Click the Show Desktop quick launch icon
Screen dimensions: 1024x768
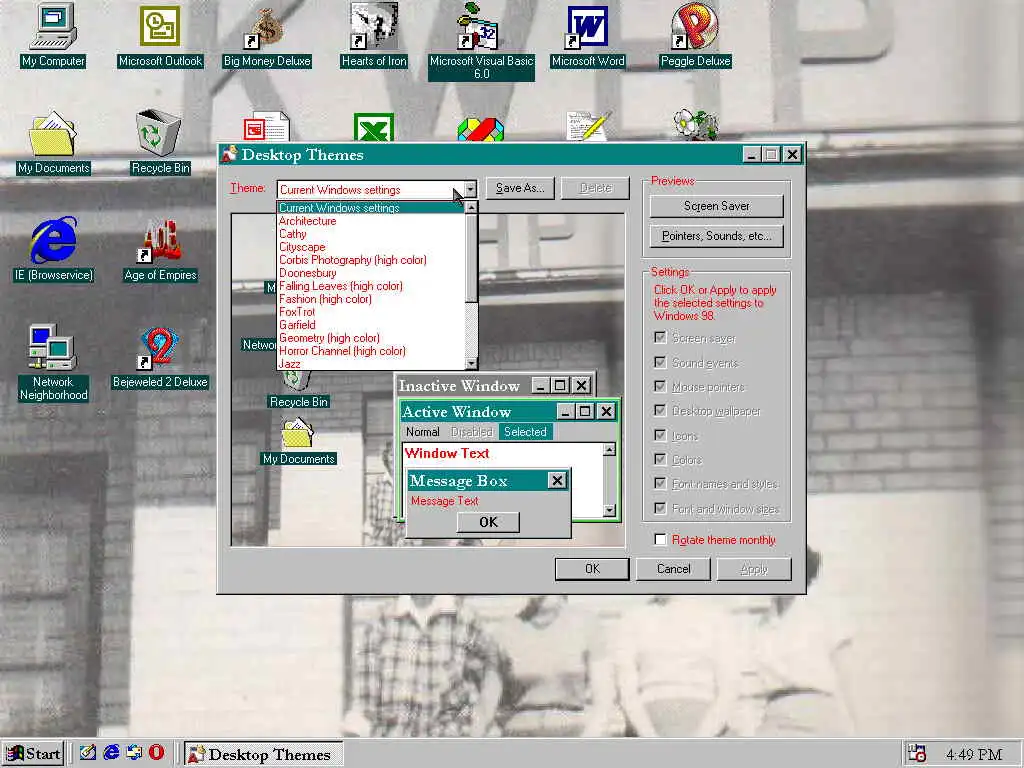click(88, 752)
